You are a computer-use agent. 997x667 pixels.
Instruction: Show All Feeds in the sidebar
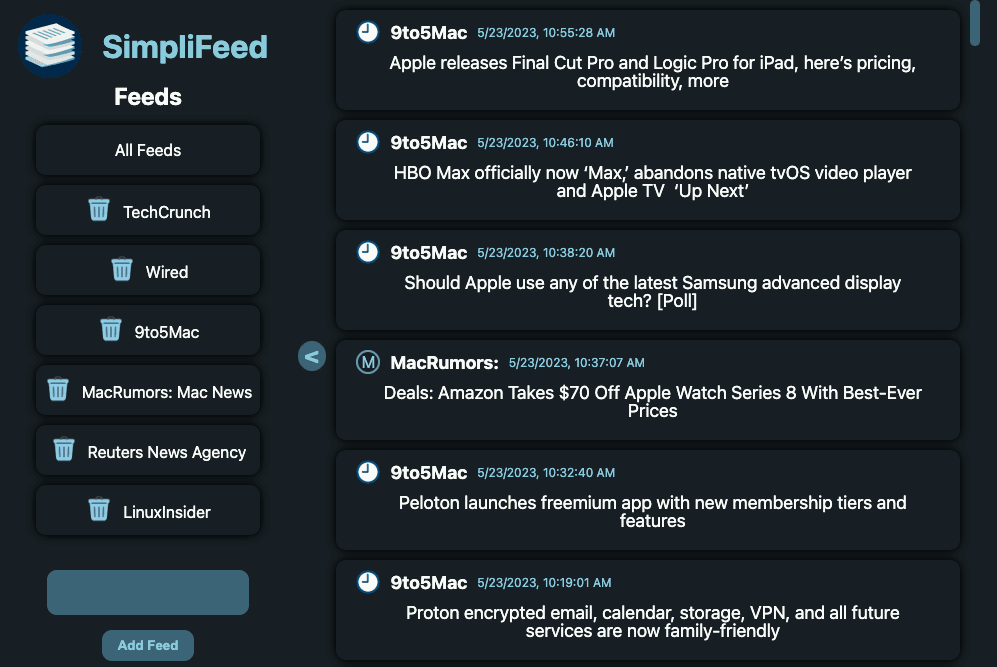(x=148, y=150)
